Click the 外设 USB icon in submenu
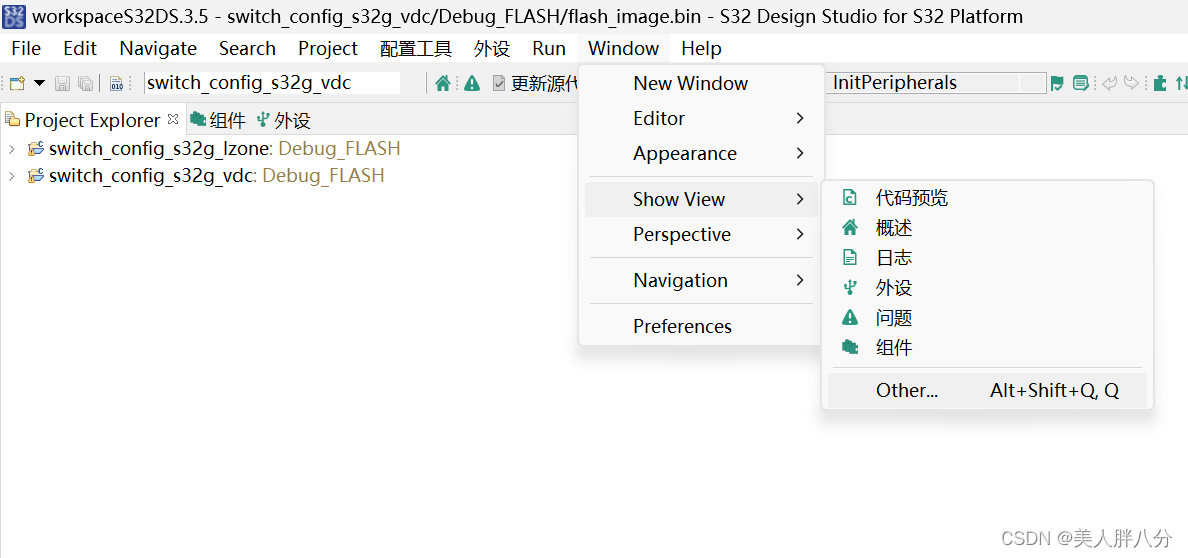This screenshot has width=1188, height=558. point(850,287)
